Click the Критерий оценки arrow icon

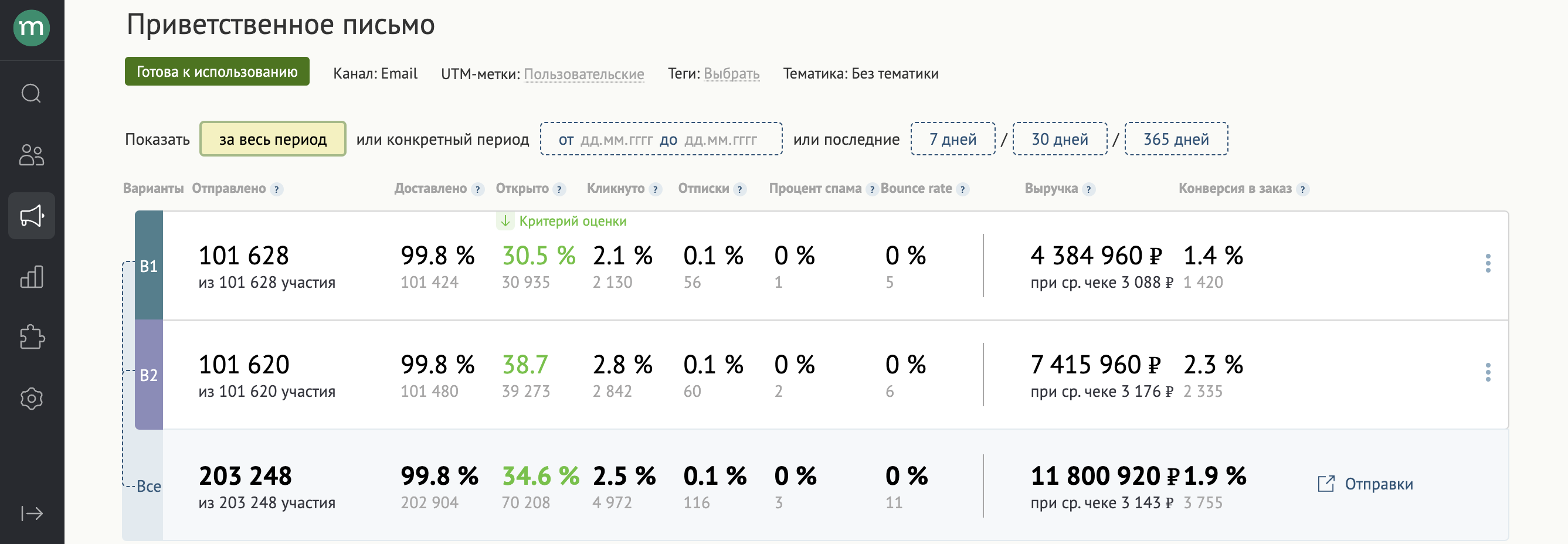pyautogui.click(x=505, y=221)
